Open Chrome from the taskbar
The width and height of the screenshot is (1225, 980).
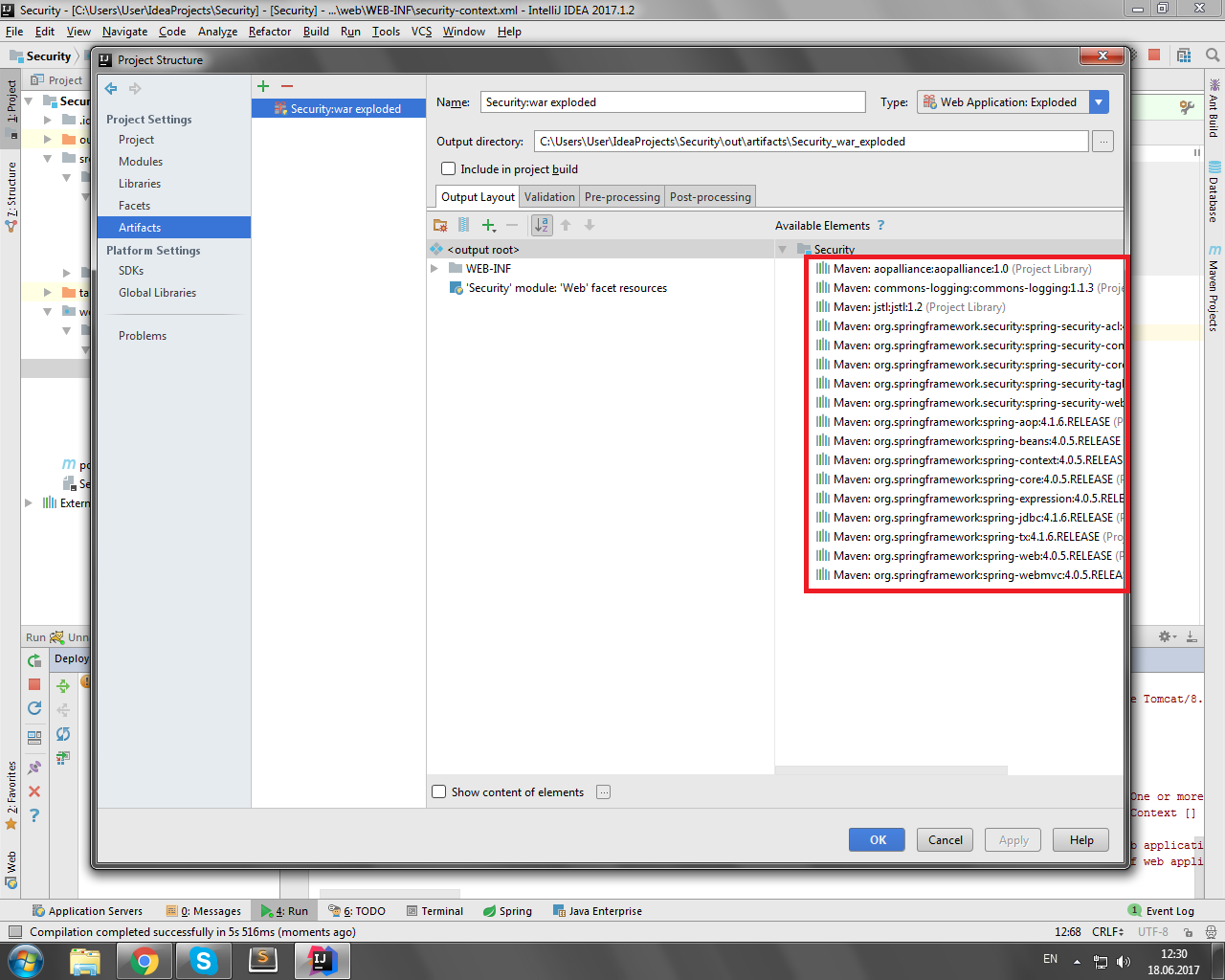(x=145, y=961)
